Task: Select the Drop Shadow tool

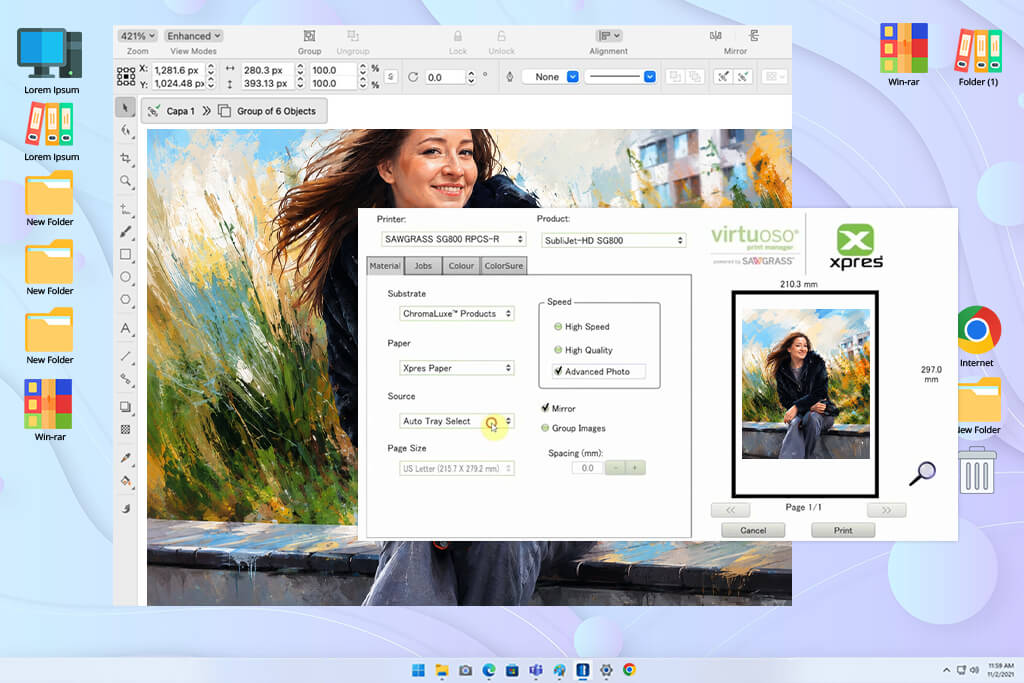Action: tap(125, 407)
